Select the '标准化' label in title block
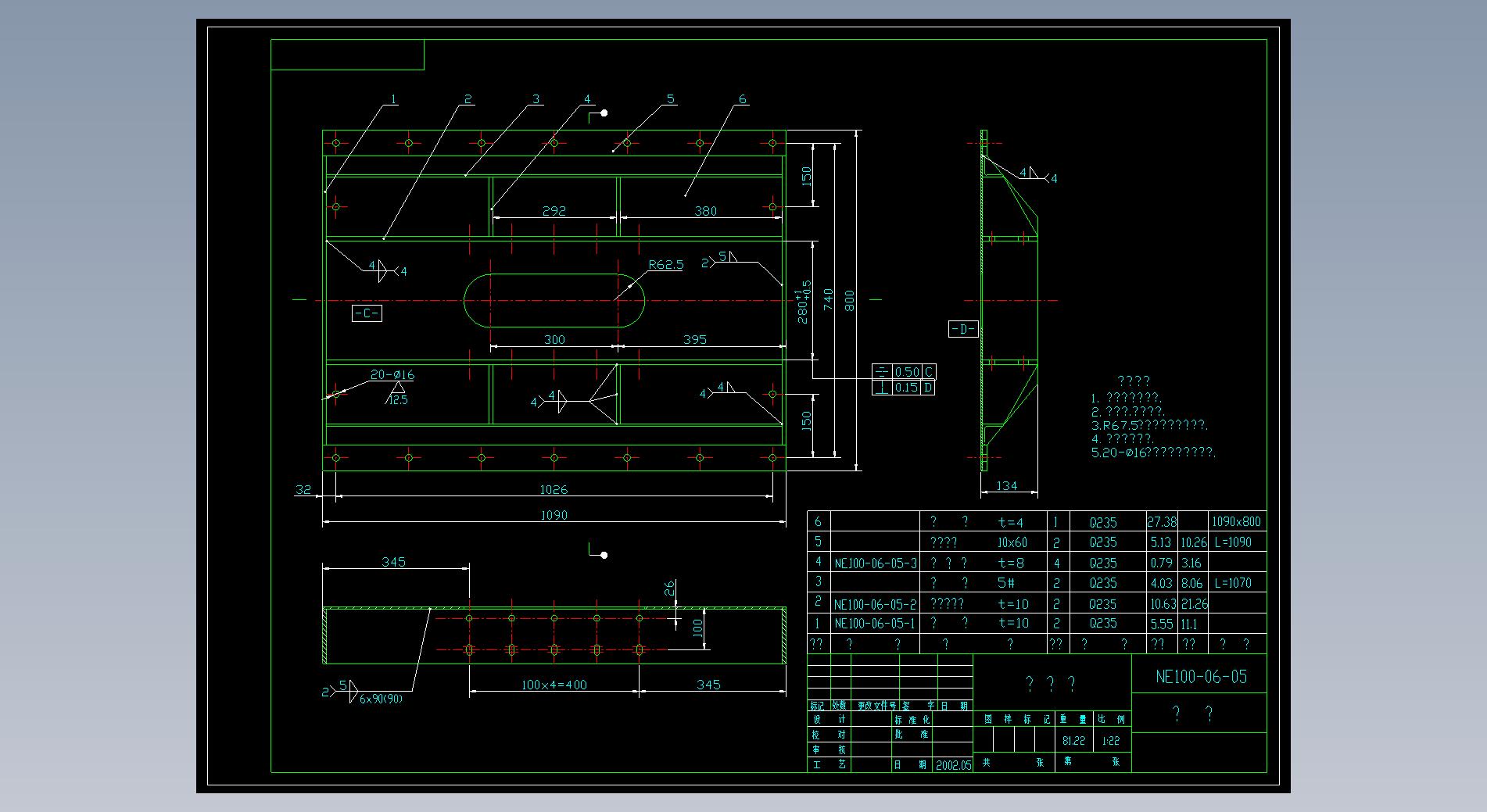The image size is (1487, 812). coord(912,720)
